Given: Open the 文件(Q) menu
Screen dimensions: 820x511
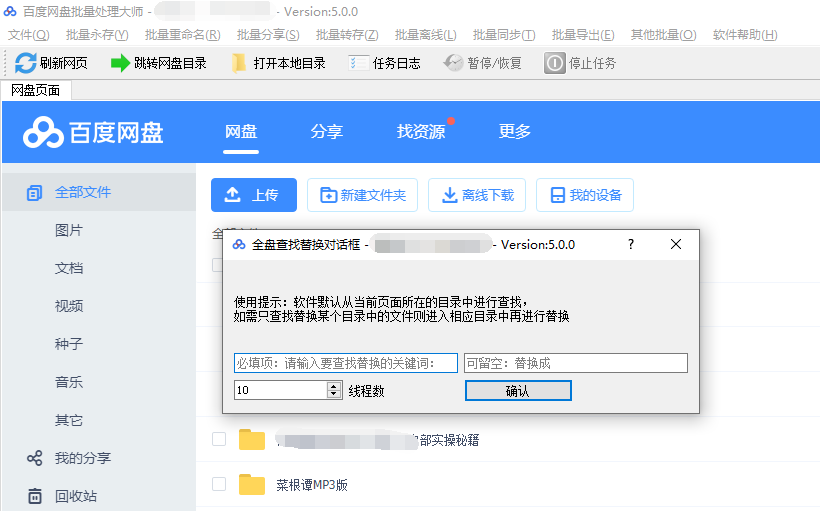Looking at the screenshot, I should [29, 35].
